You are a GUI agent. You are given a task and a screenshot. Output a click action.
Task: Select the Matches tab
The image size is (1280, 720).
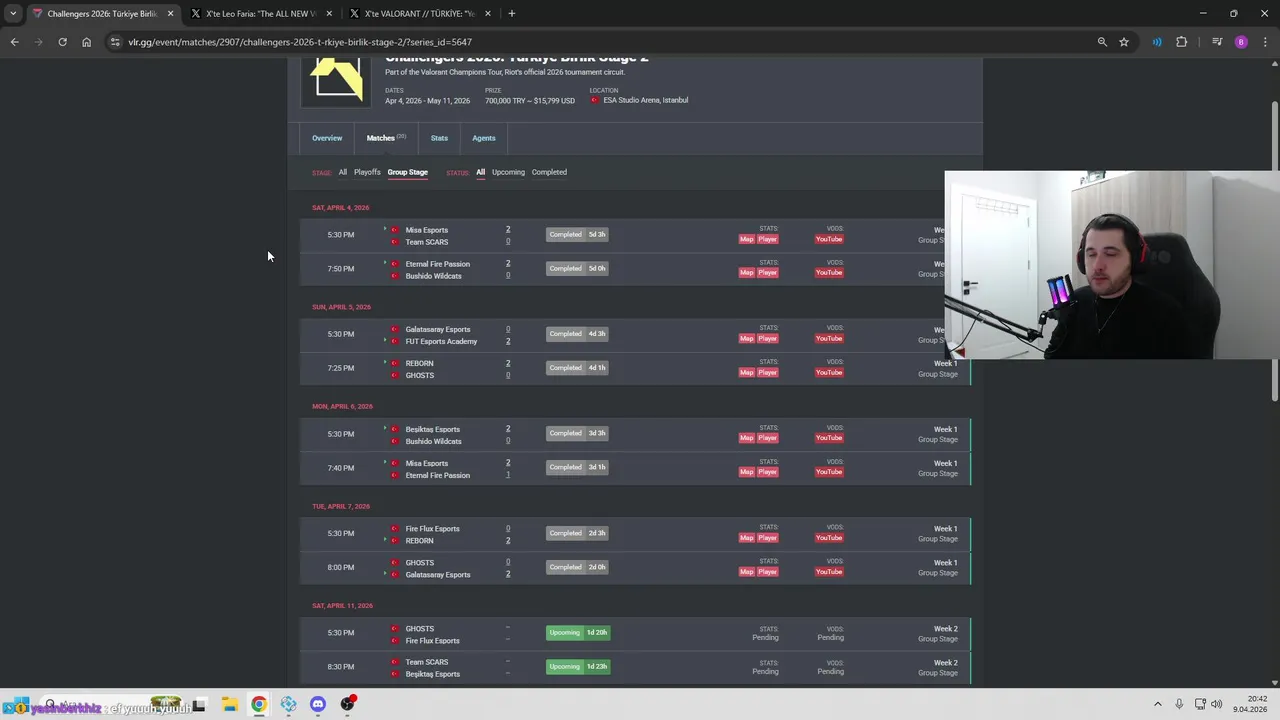click(x=386, y=138)
